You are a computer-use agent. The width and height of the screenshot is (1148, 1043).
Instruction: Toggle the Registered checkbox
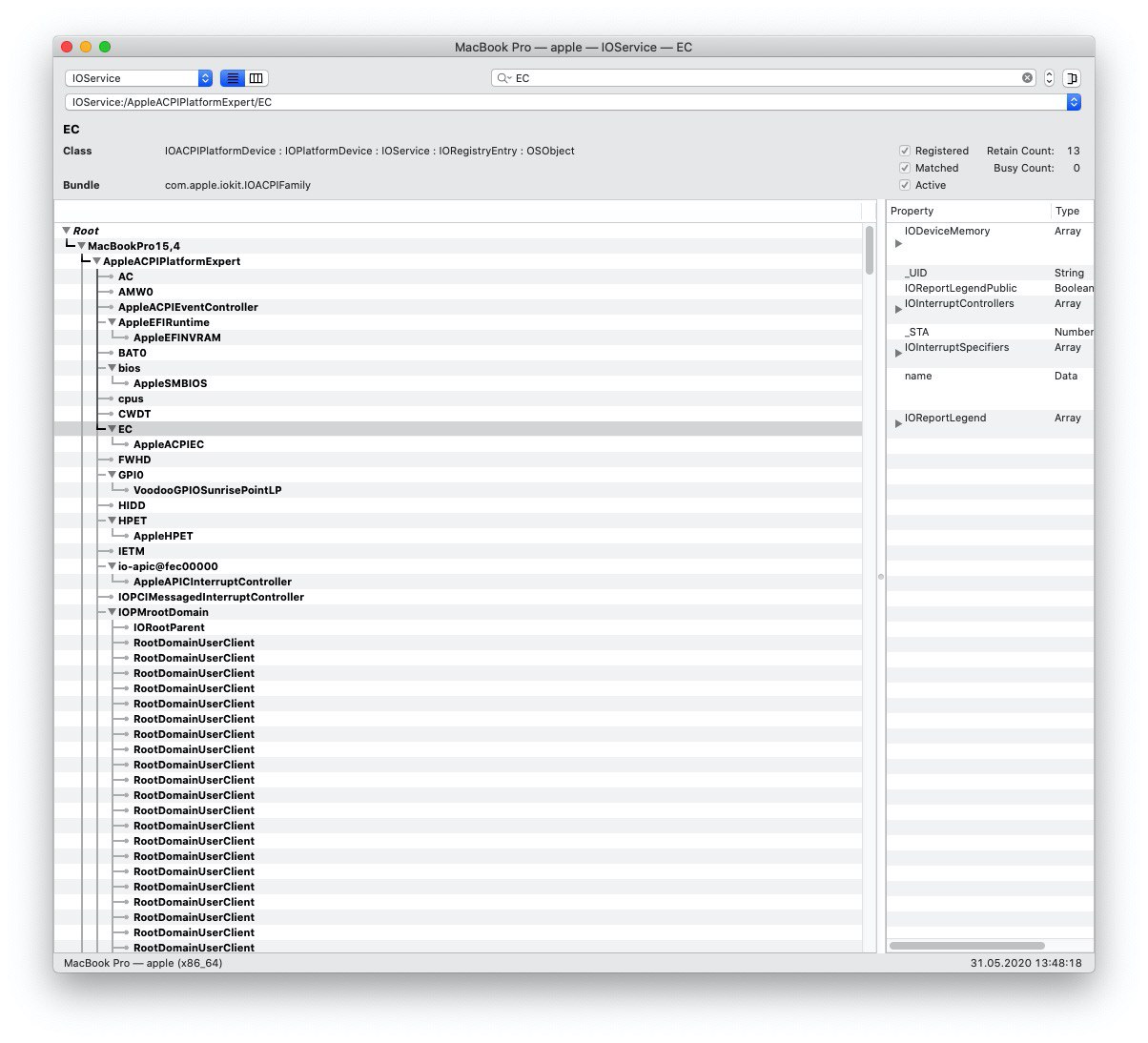pyautogui.click(x=905, y=151)
